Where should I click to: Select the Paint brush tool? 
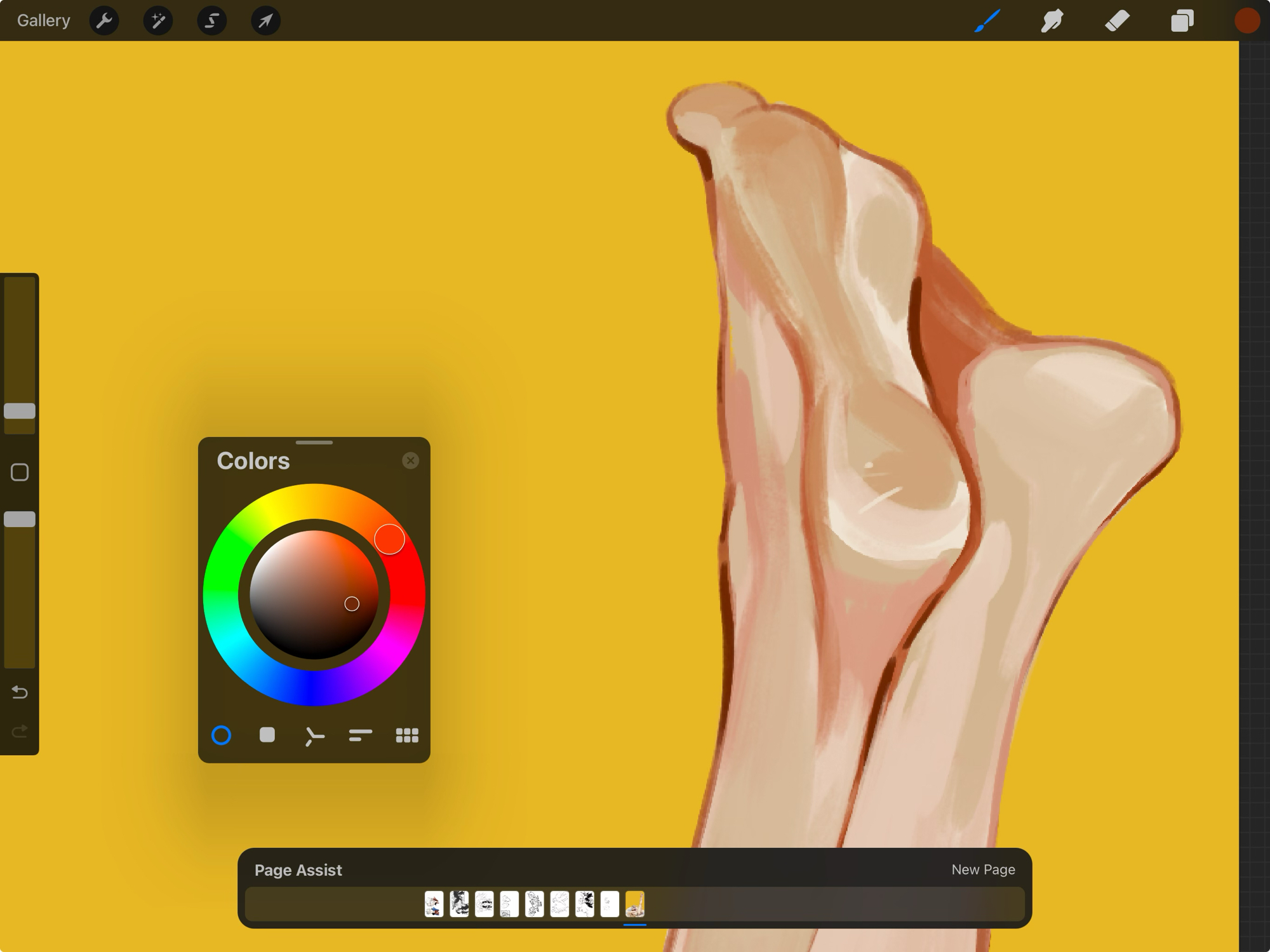pos(987,21)
